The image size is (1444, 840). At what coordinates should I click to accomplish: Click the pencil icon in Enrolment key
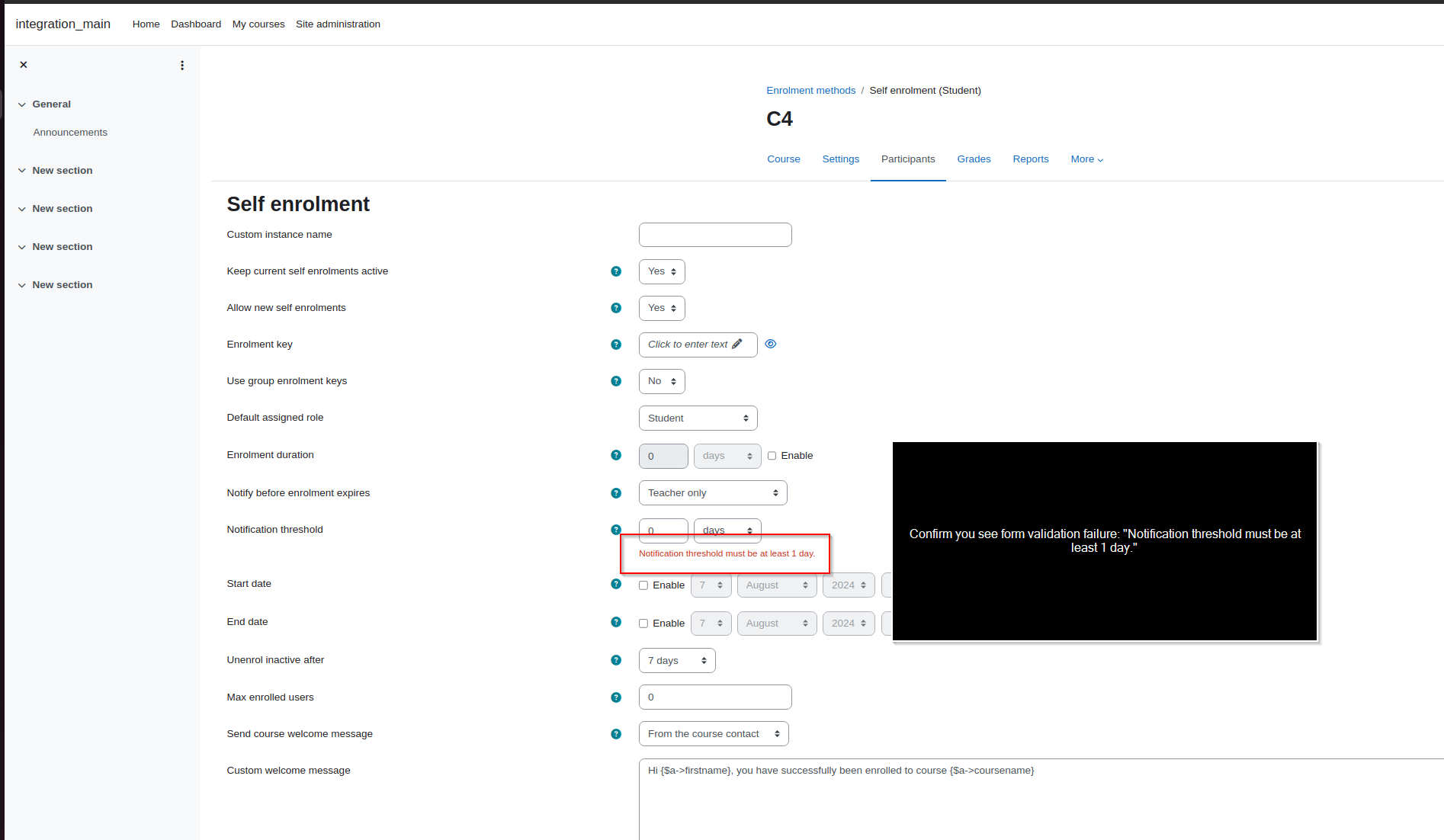tap(737, 344)
